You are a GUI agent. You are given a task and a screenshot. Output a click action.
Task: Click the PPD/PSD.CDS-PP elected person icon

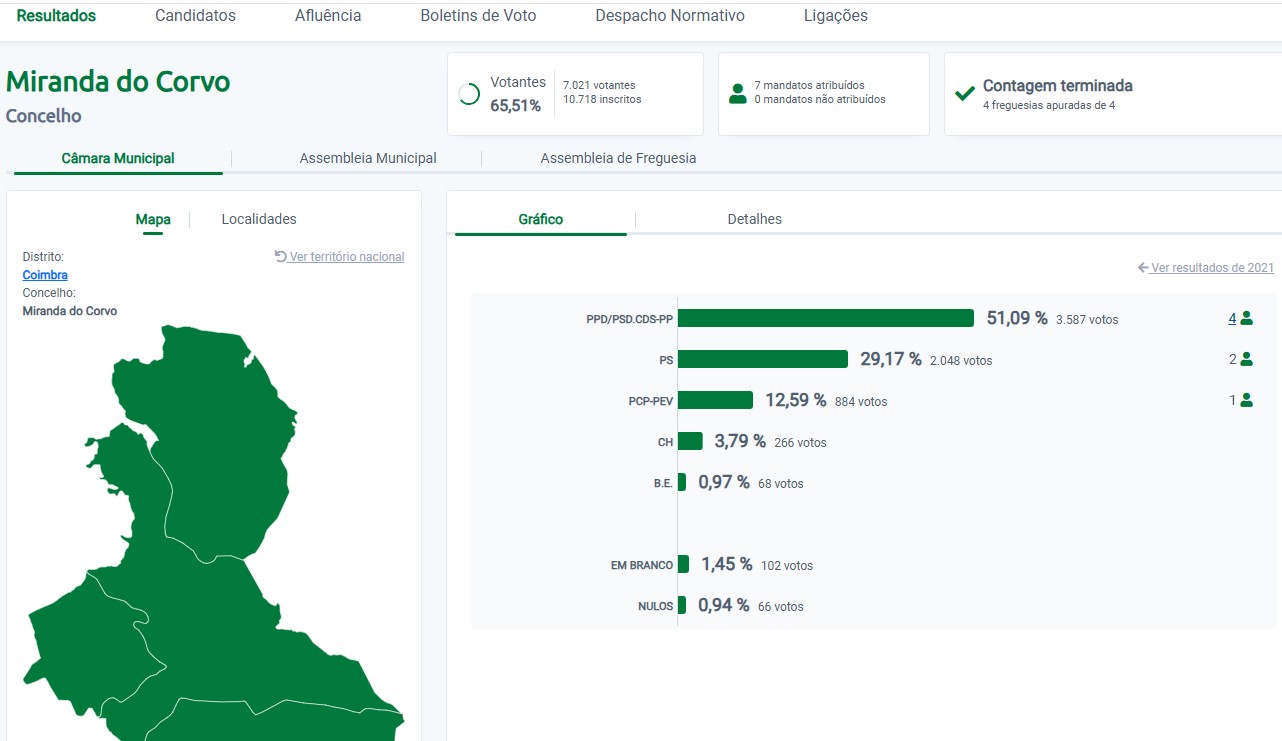point(1246,319)
